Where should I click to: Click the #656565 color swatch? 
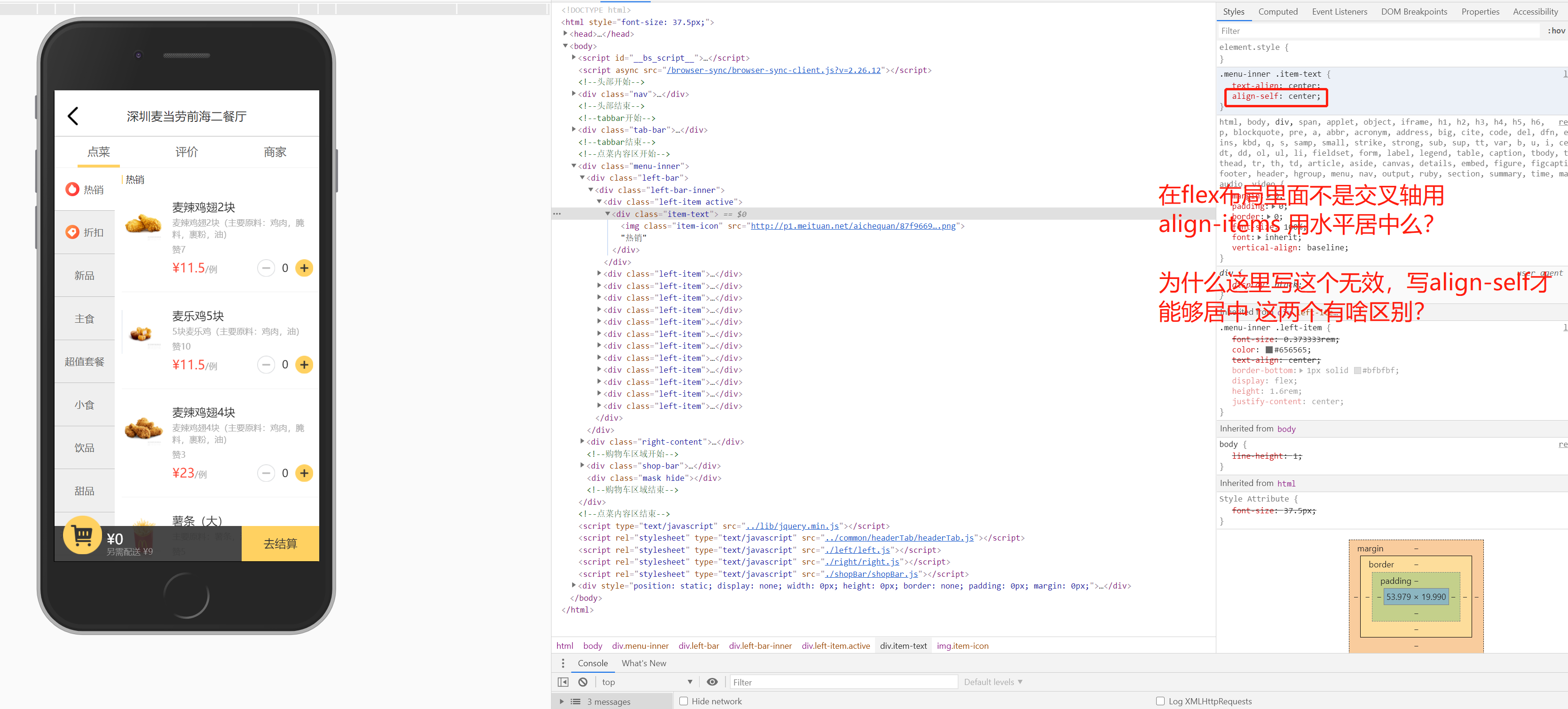[1269, 350]
